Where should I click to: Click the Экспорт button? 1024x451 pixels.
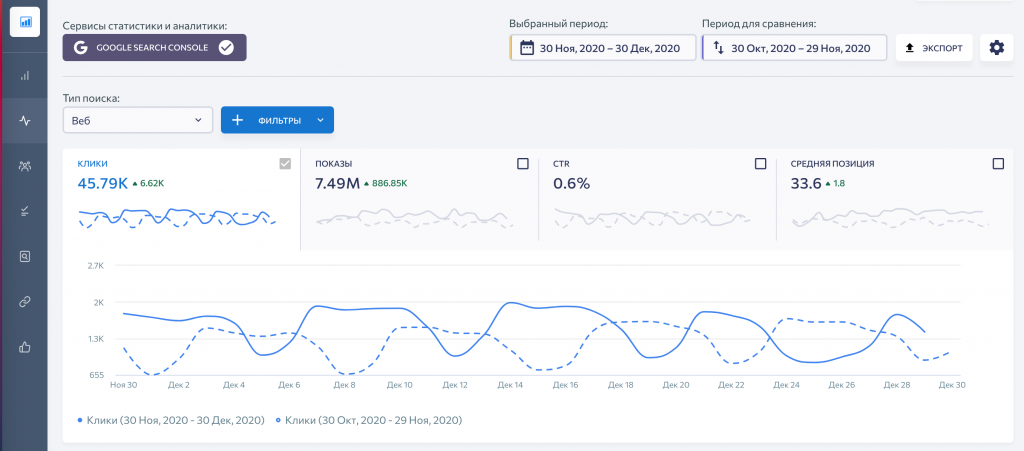[933, 47]
